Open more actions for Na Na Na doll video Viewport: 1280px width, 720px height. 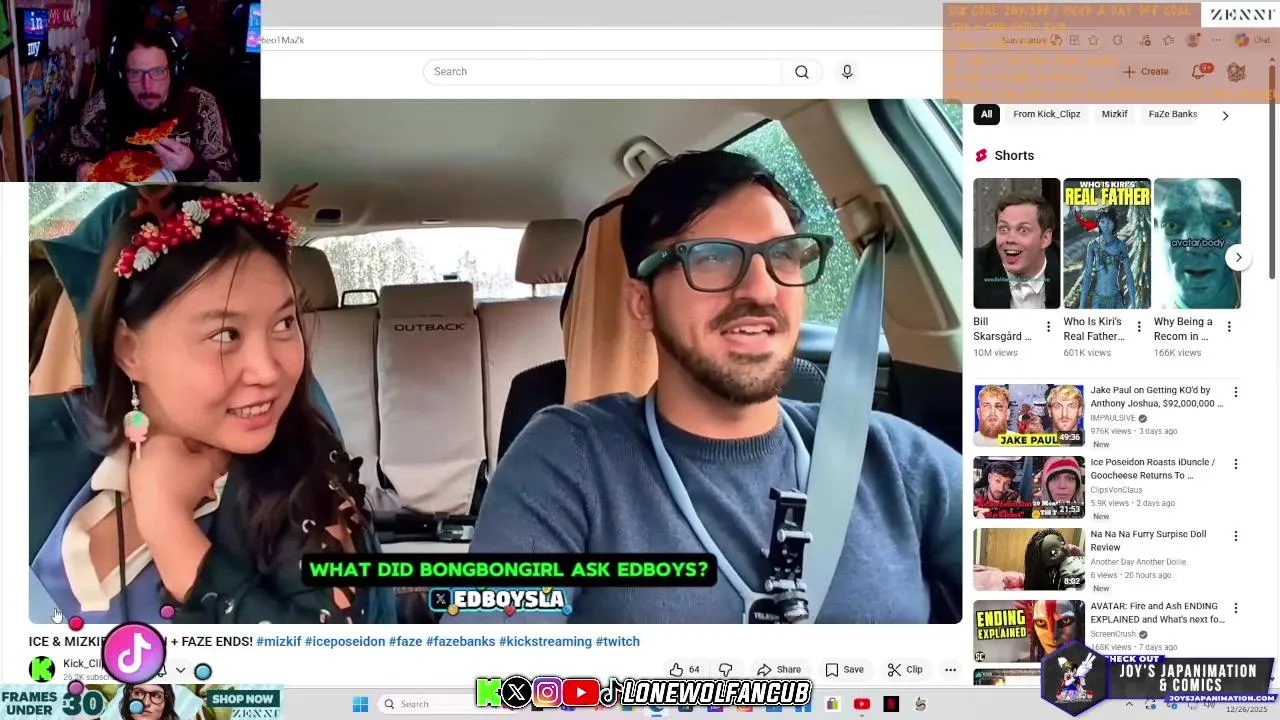point(1235,537)
